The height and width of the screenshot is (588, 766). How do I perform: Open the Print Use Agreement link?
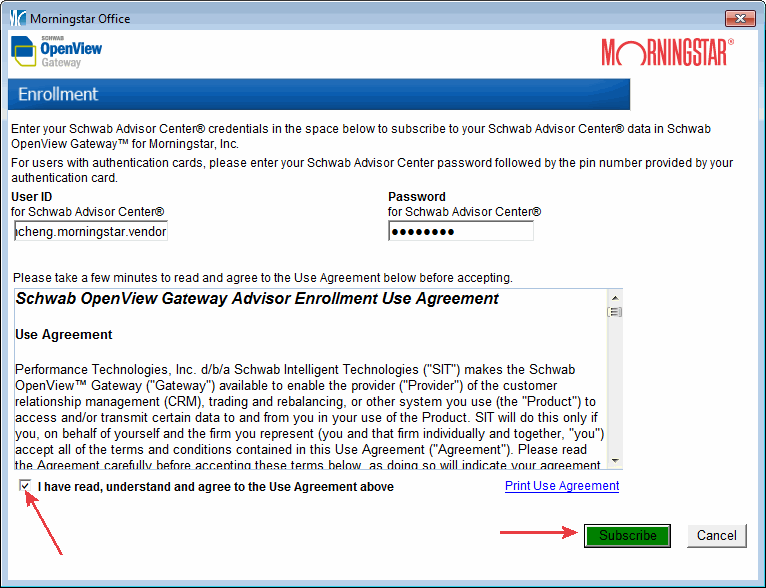[x=561, y=486]
